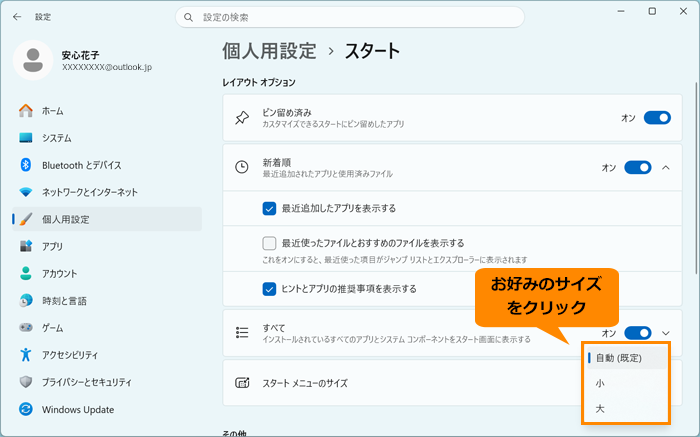Click the ホーム house icon

[x=26, y=111]
